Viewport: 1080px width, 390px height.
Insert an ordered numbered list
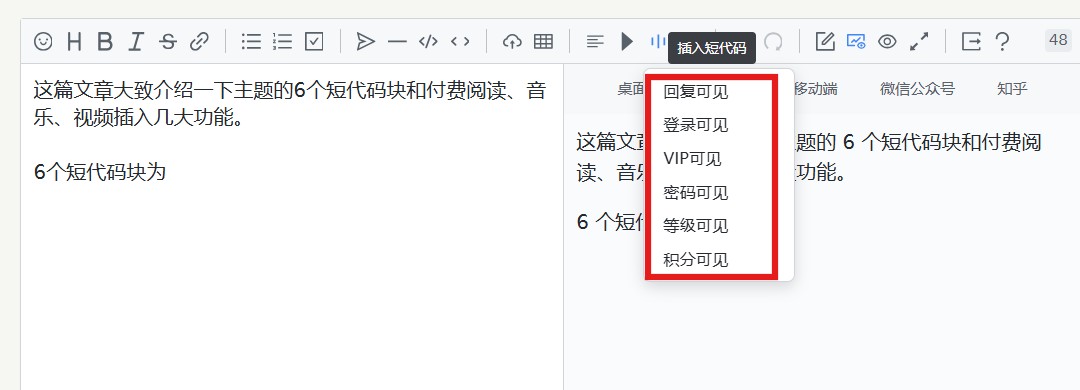pos(282,42)
